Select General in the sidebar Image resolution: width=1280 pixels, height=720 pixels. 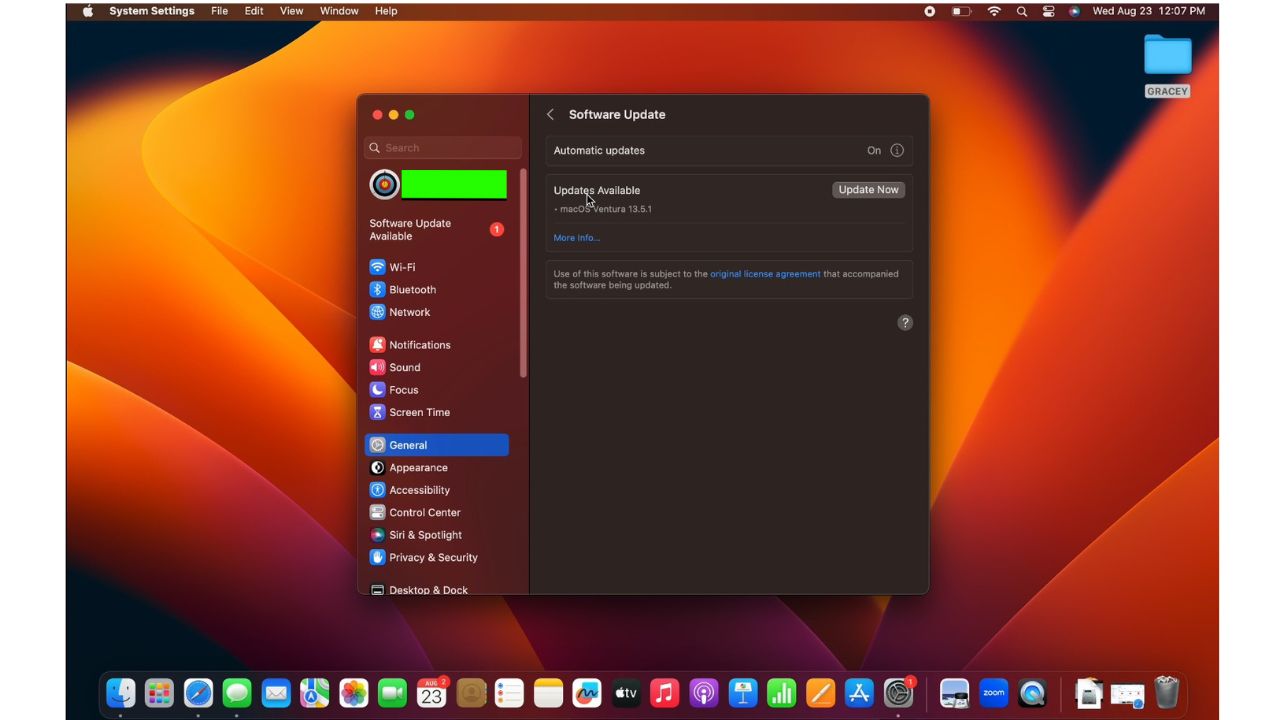click(x=437, y=445)
